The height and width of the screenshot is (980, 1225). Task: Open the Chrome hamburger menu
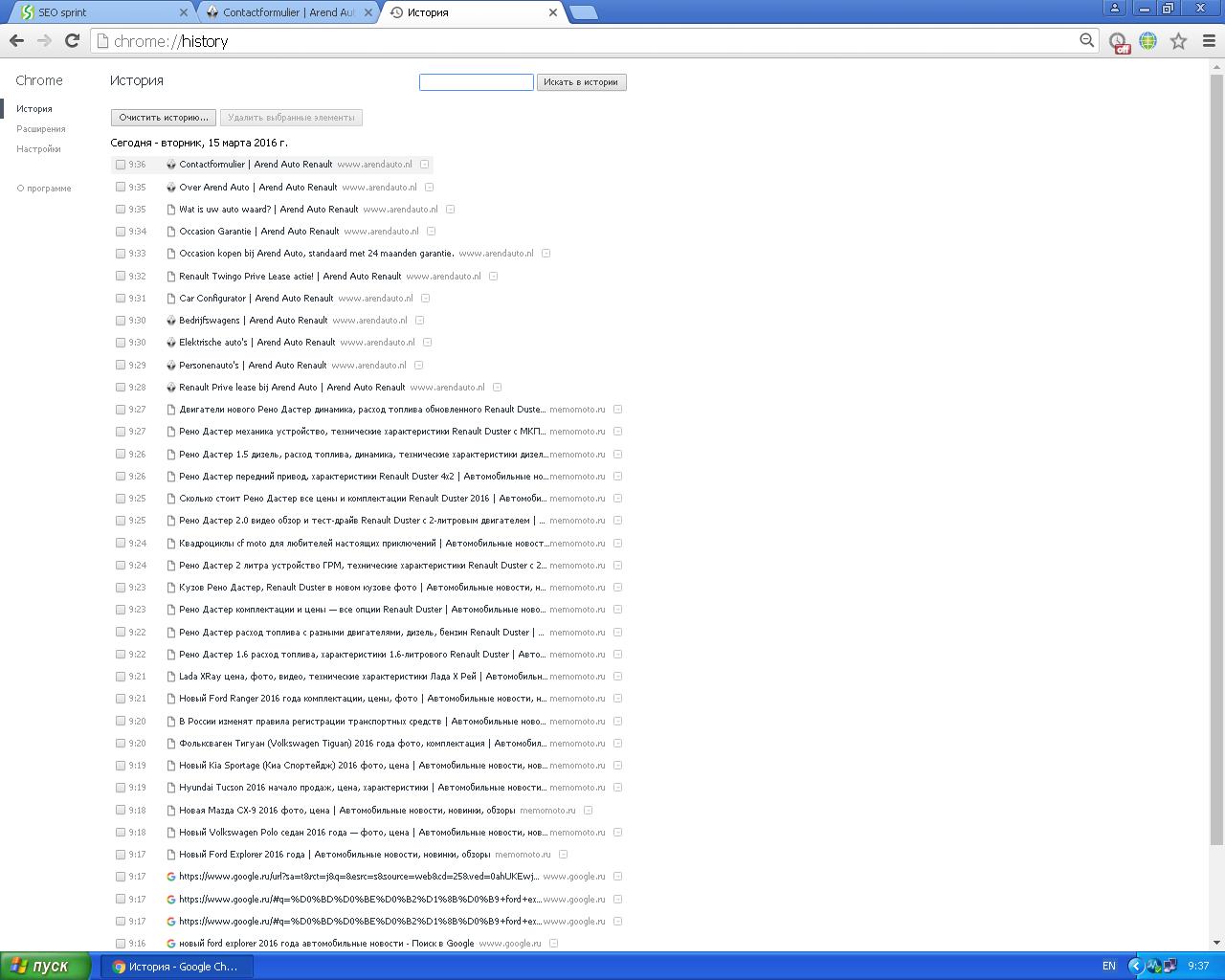(x=1209, y=41)
